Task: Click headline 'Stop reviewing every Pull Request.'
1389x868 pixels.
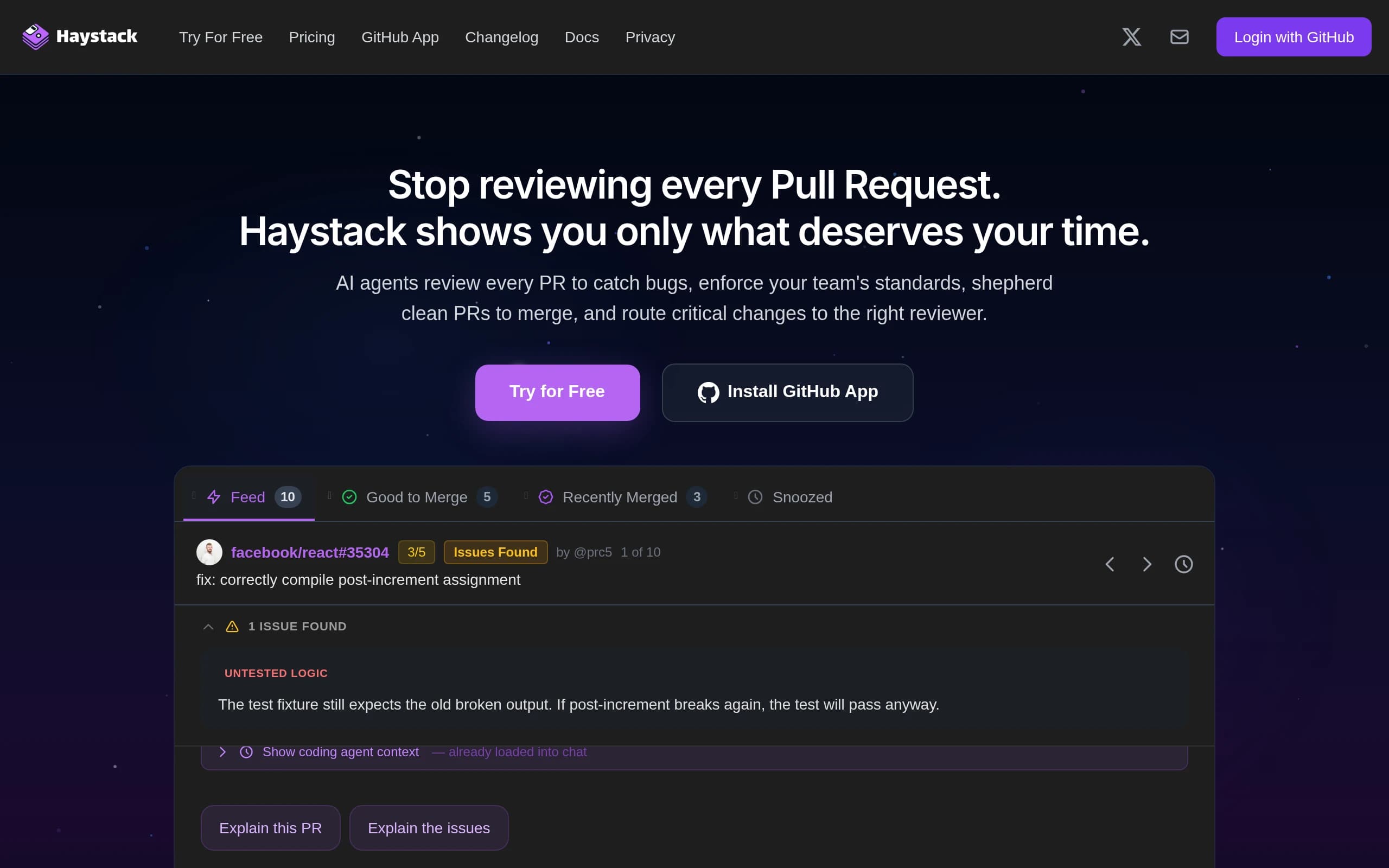Action: pyautogui.click(x=694, y=185)
